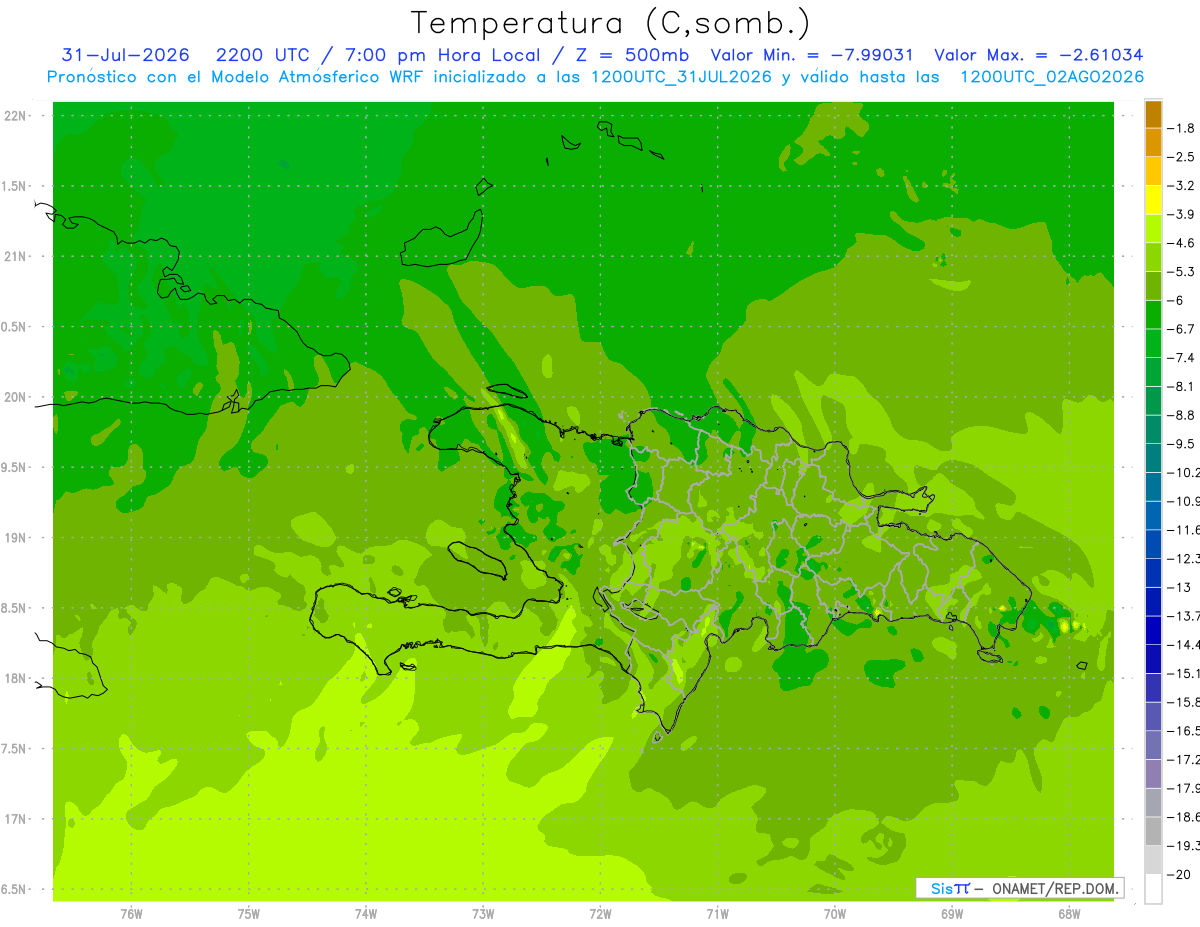Click the '72W' longitude axis label

click(x=600, y=914)
